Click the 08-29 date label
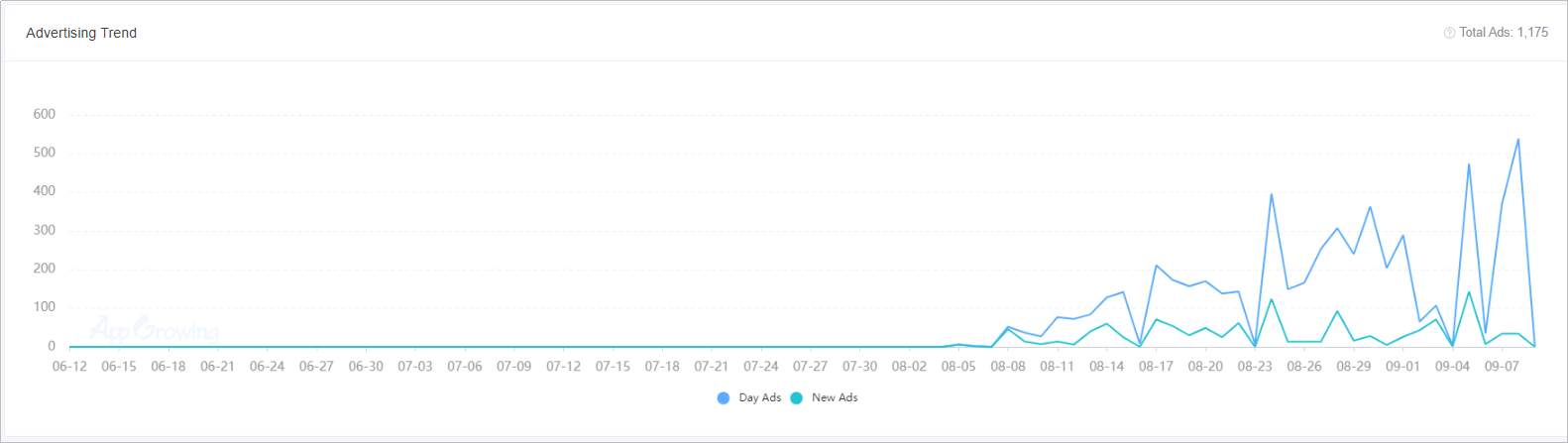The width and height of the screenshot is (1568, 443). 1354,367
